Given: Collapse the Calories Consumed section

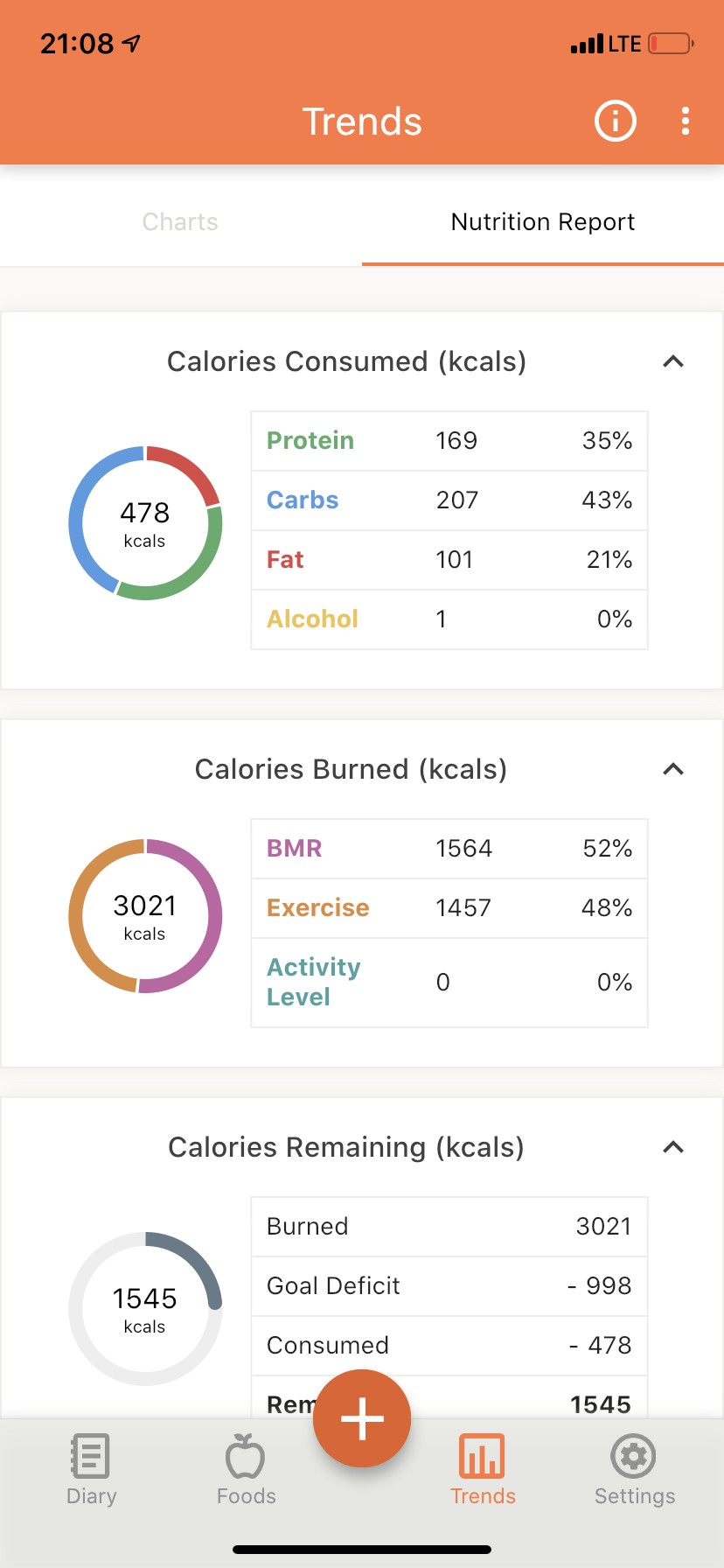Looking at the screenshot, I should (673, 361).
